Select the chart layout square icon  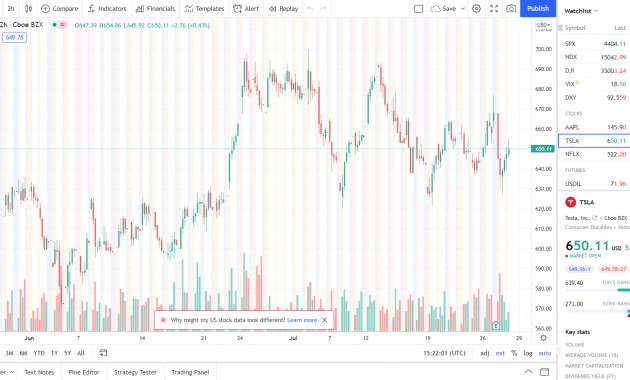point(418,9)
